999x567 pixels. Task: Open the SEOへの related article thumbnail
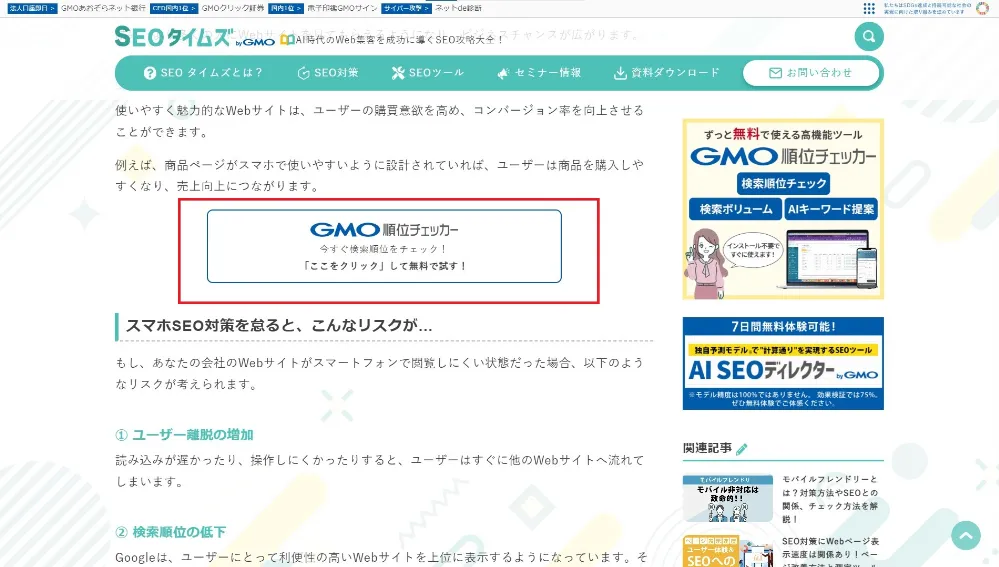tap(728, 551)
